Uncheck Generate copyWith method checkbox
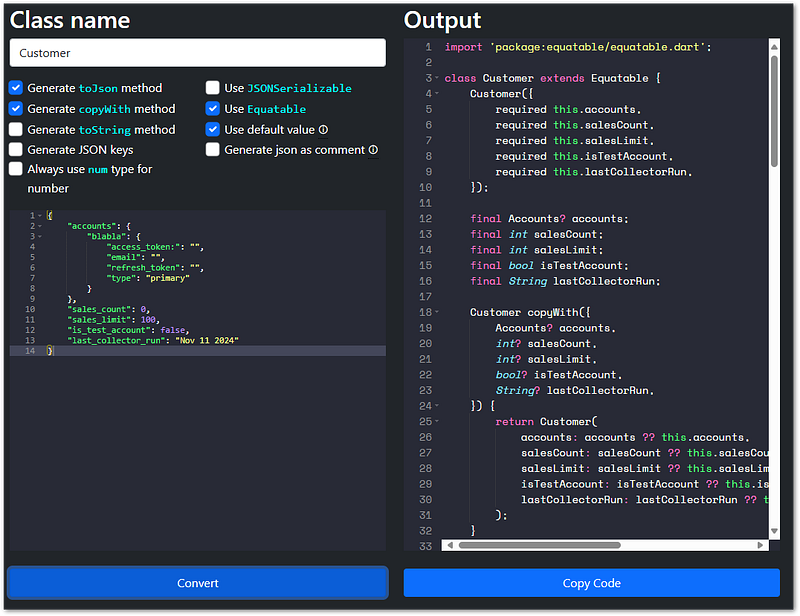 click(16, 109)
